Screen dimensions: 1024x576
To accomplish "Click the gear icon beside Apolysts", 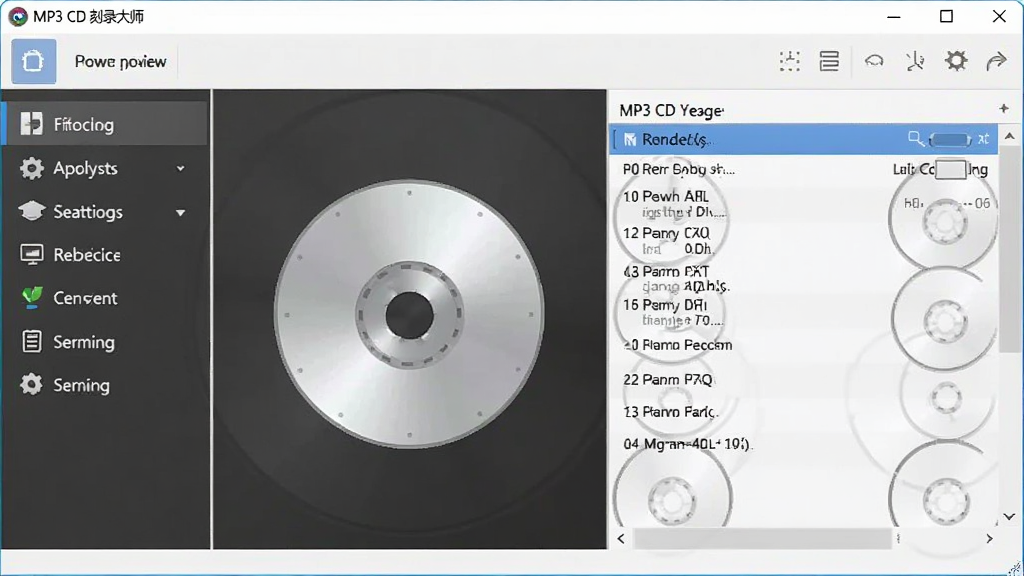I will (x=31, y=168).
